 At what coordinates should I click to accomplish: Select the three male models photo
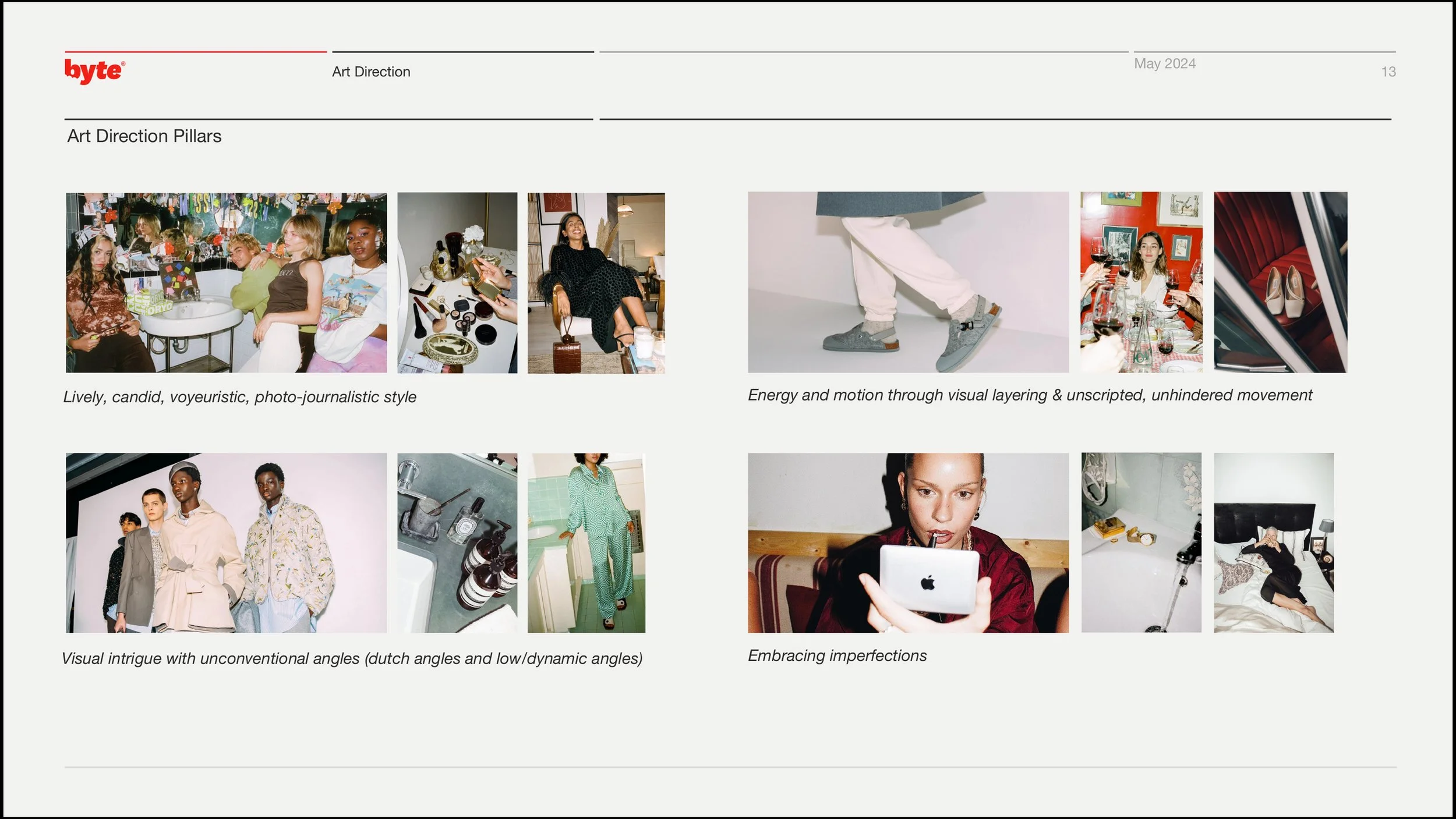(x=226, y=543)
